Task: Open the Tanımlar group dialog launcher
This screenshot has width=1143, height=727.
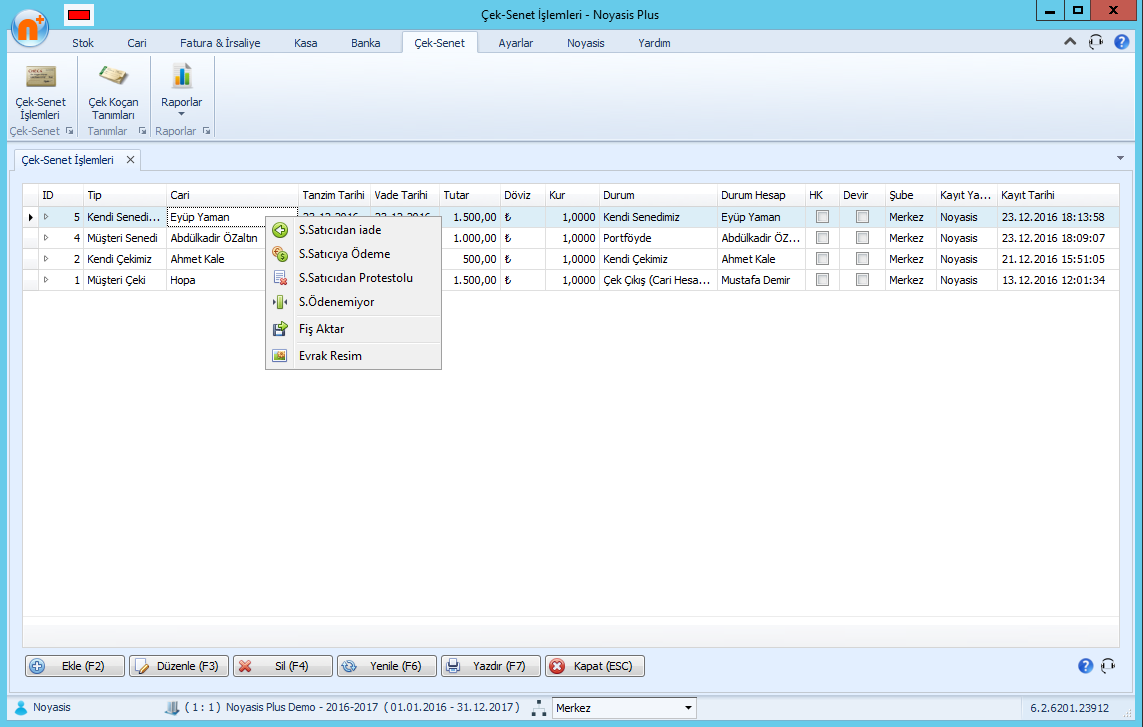Action: click(142, 131)
